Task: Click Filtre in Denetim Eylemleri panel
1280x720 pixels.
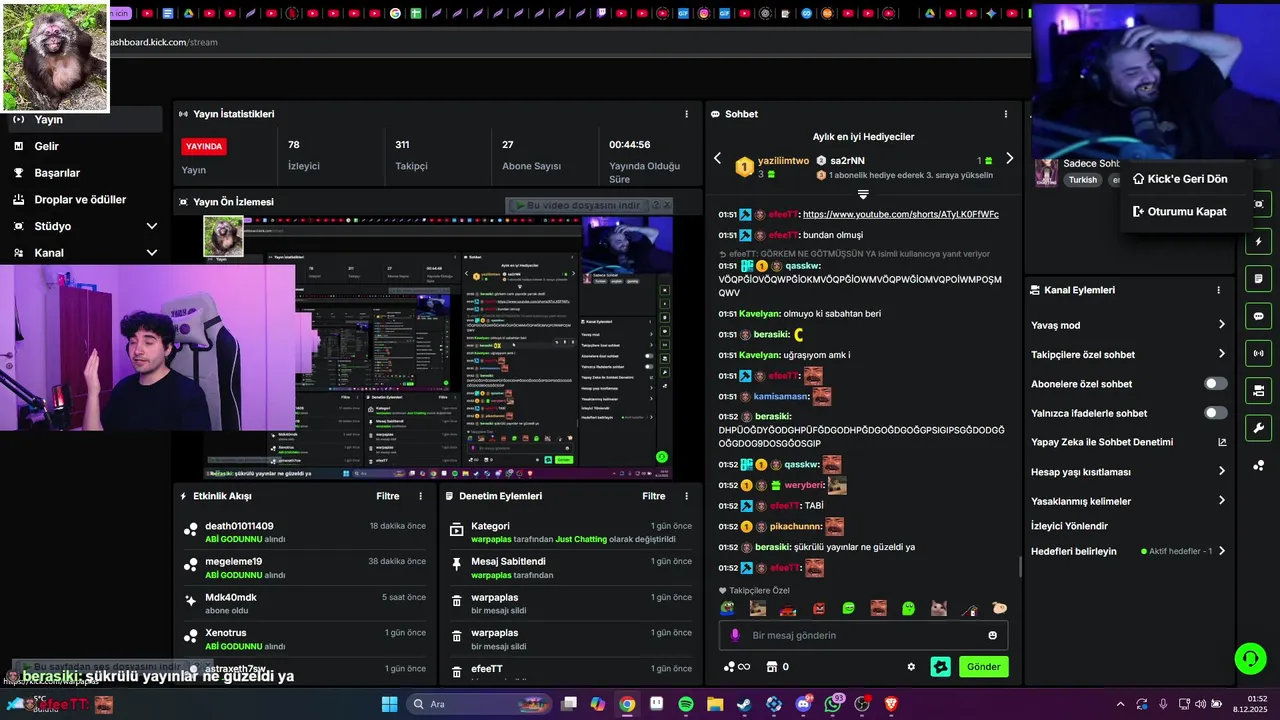Action: pyautogui.click(x=653, y=496)
